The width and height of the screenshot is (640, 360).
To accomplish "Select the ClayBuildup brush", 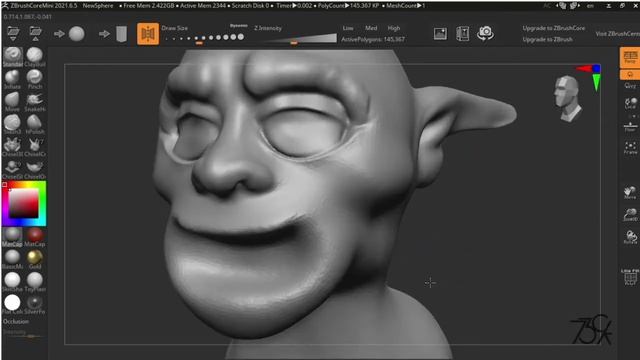I will (35, 57).
